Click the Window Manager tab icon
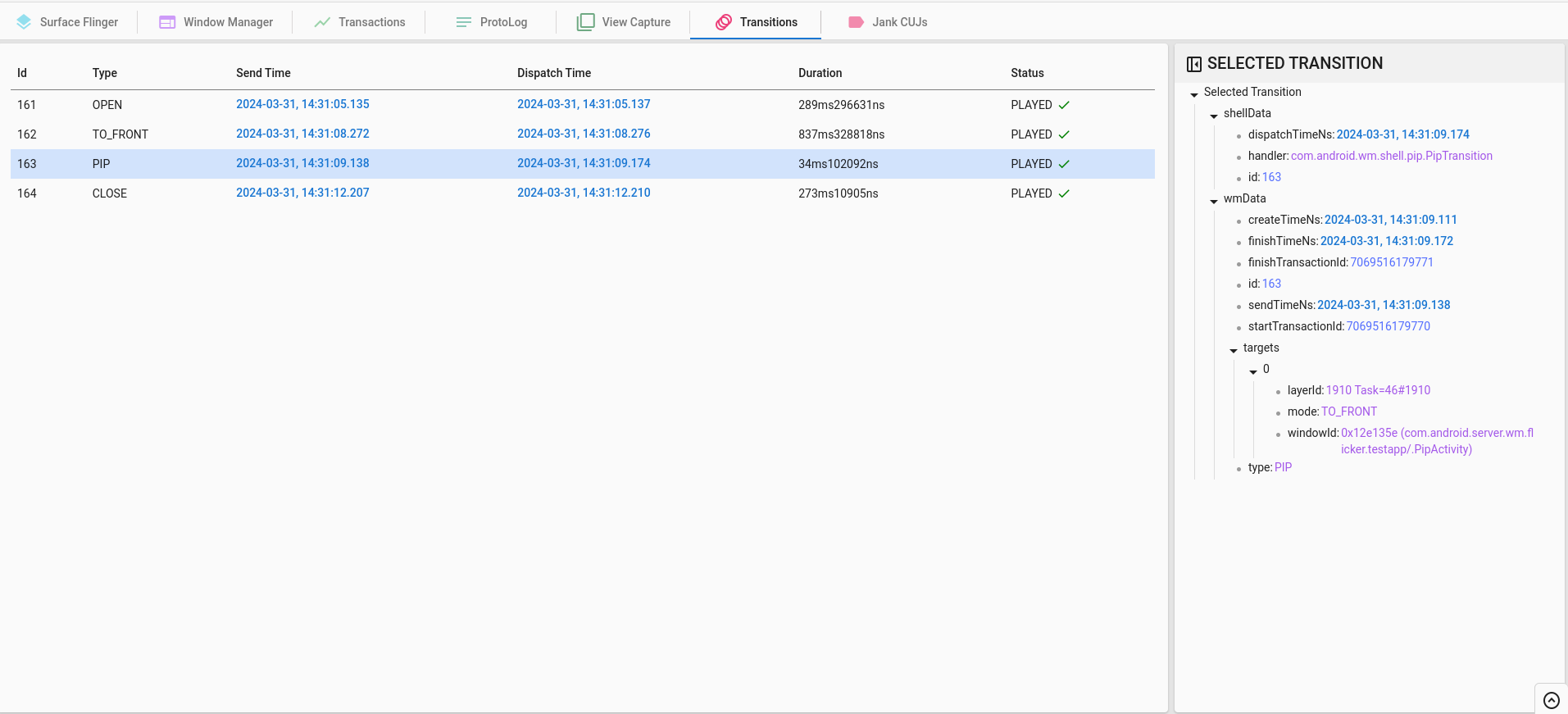Screen dimensions: 1568x714 point(167,22)
